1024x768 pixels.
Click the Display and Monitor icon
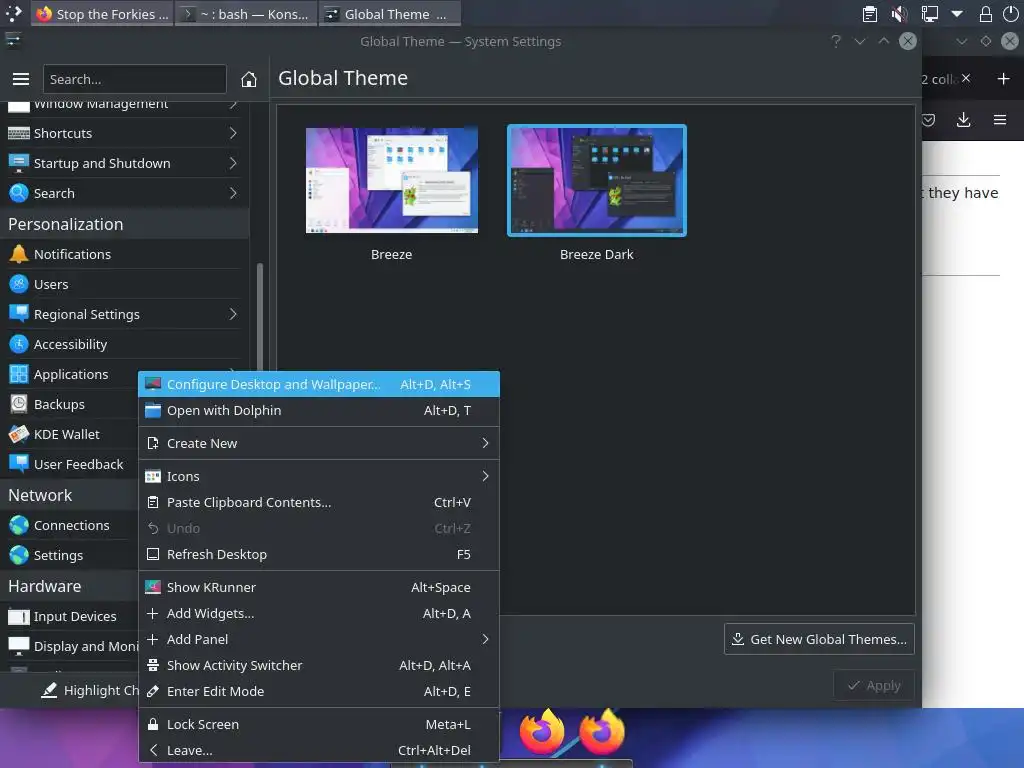(18, 647)
